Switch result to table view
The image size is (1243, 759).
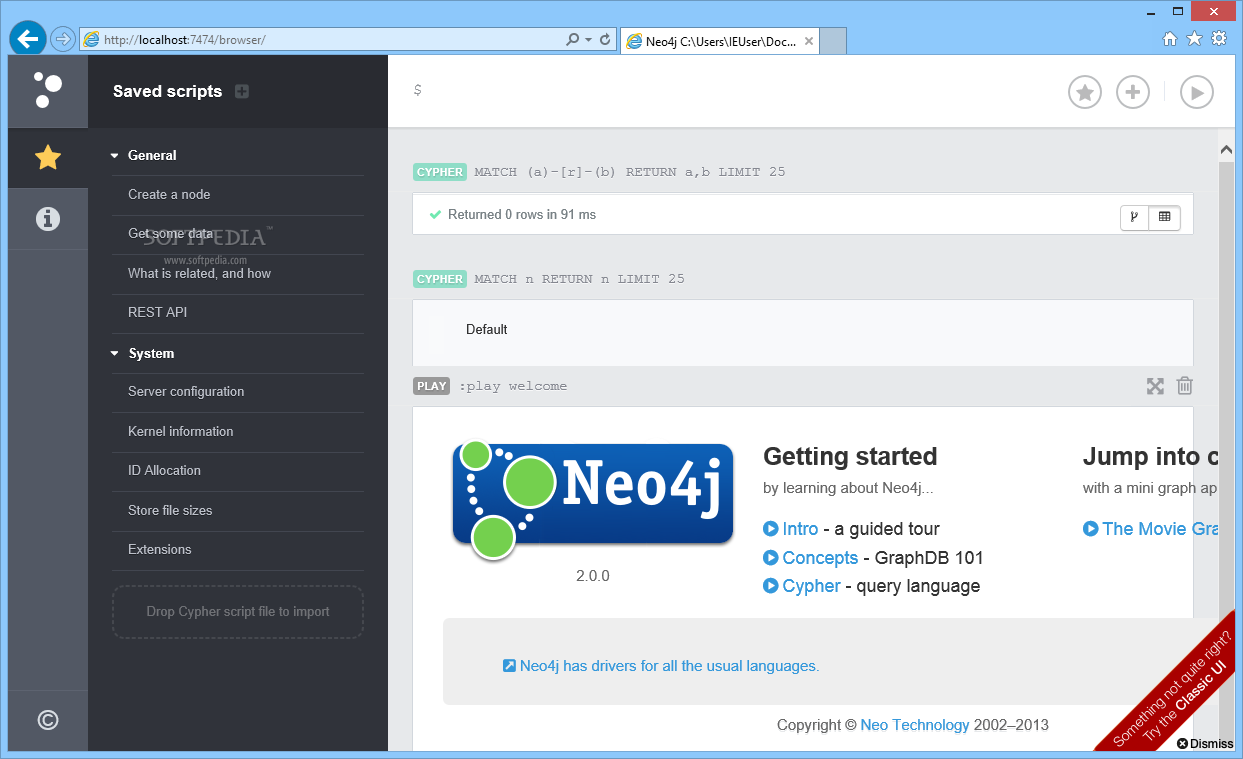click(1165, 216)
